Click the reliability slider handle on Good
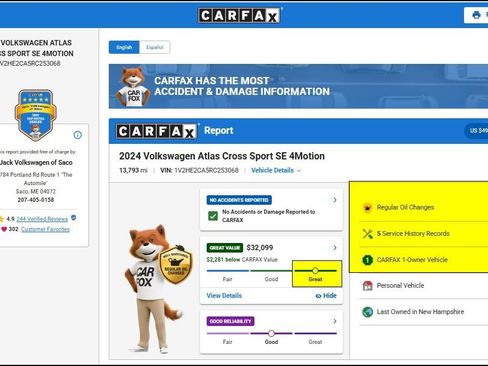The image size is (488, 366). (x=271, y=333)
